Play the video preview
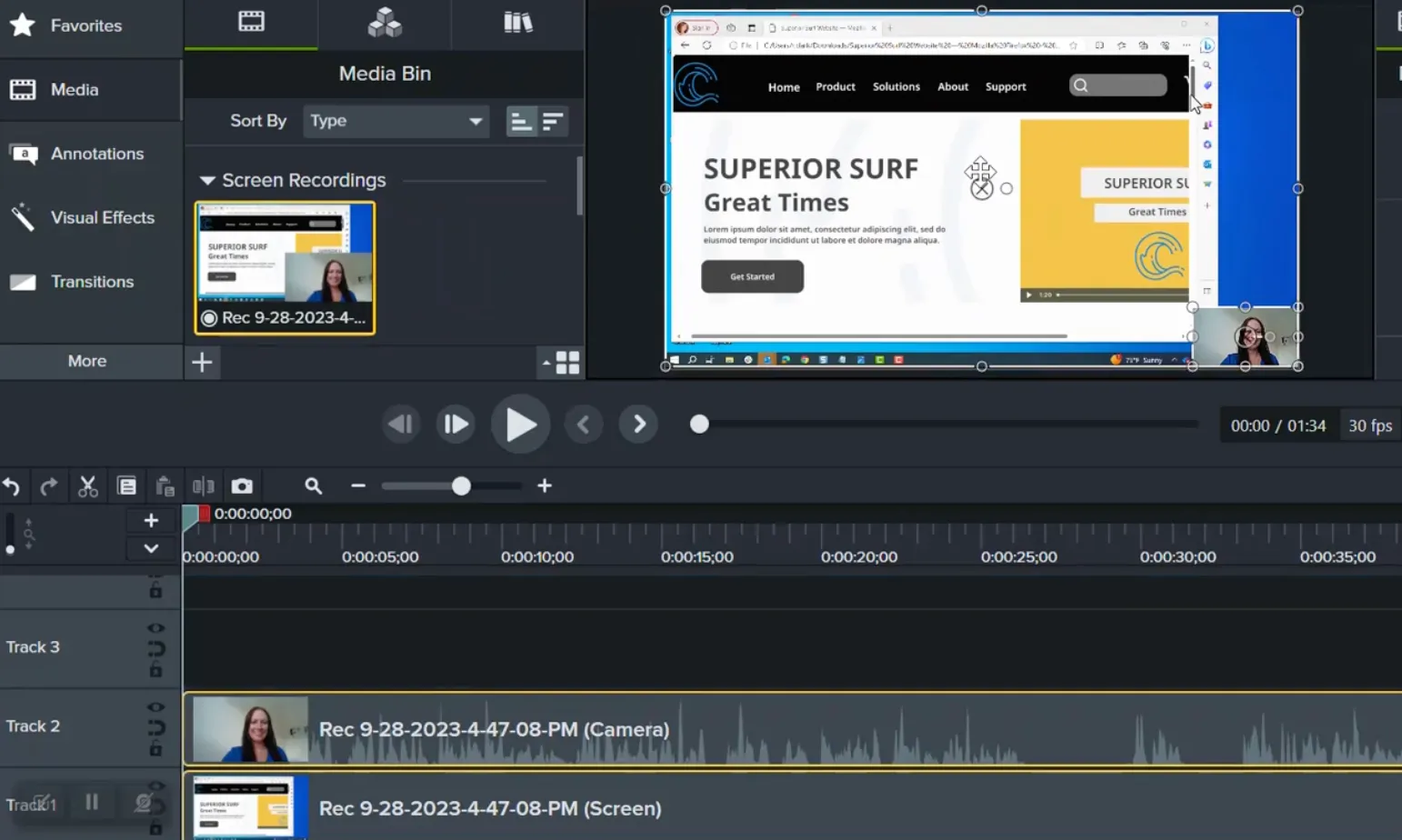The image size is (1402, 840). click(520, 425)
